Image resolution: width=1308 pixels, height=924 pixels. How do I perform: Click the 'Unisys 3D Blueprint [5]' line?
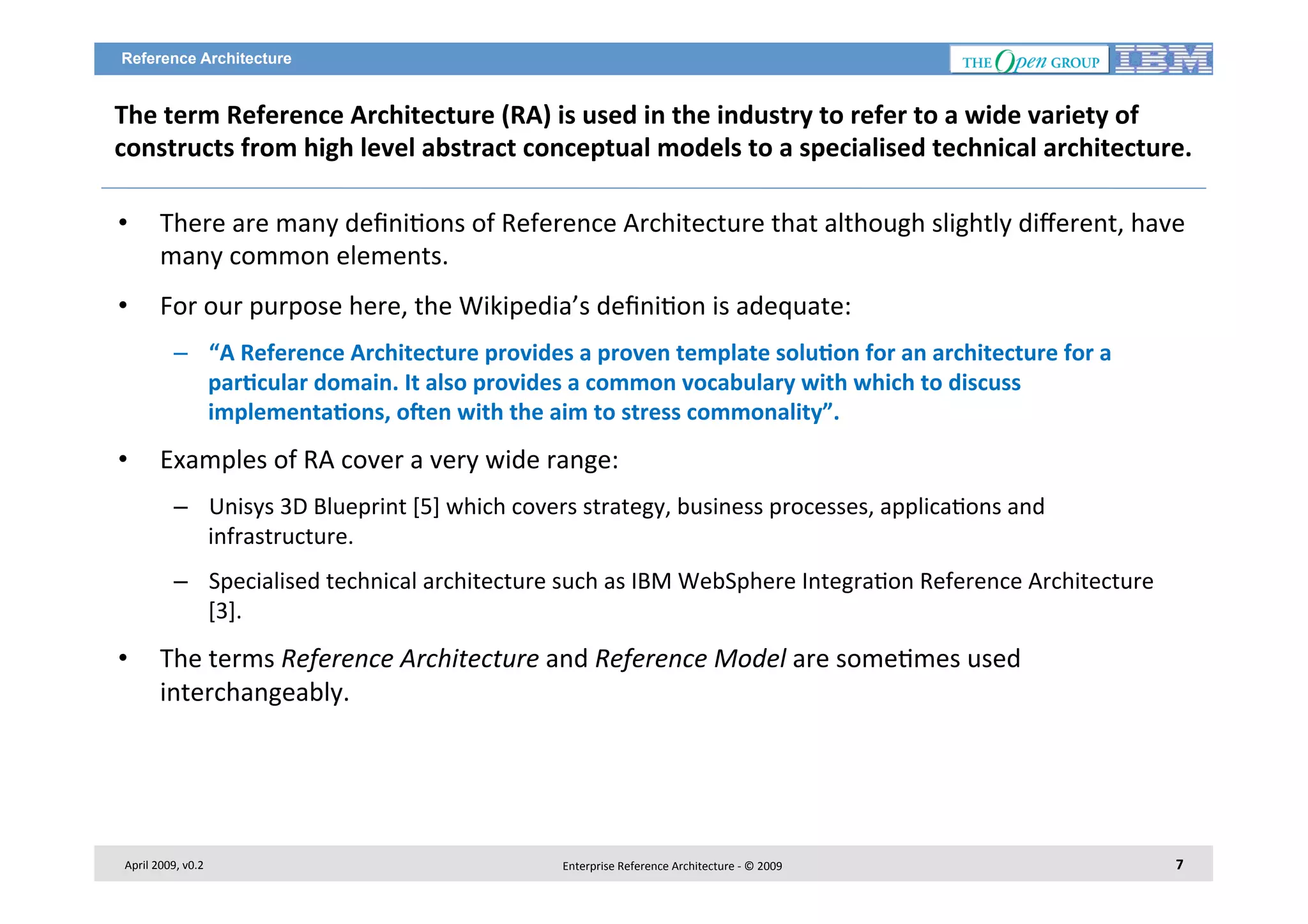pos(627,507)
